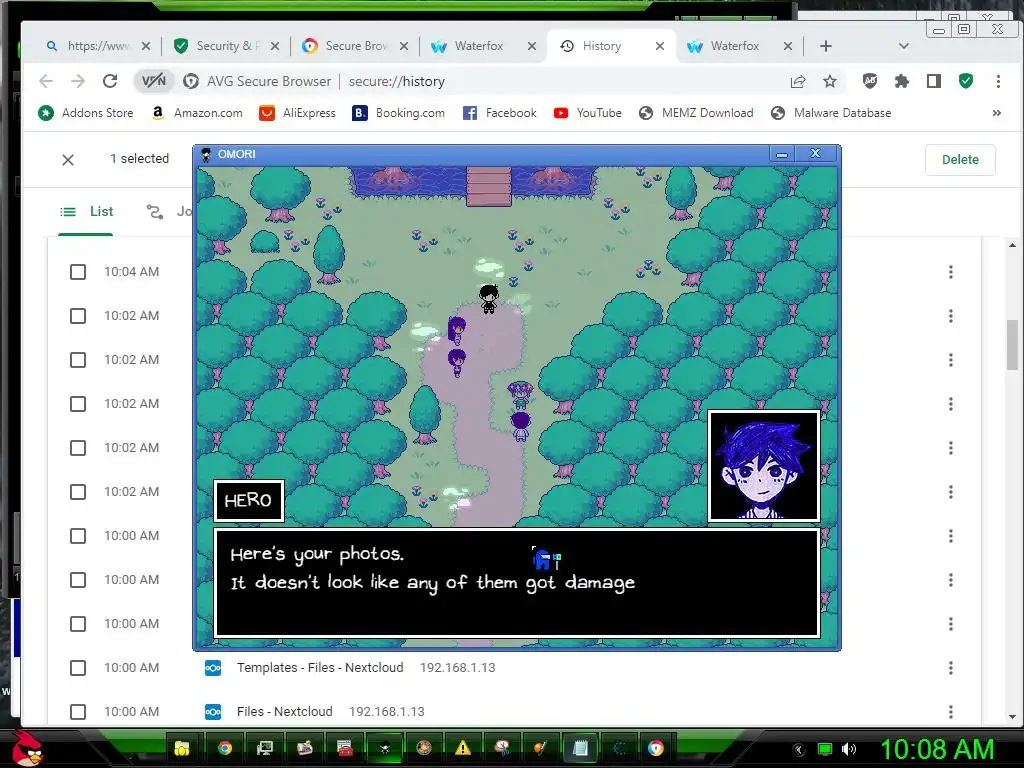Click the AVG Secure Browser site icon
The image size is (1024, 768).
pyautogui.click(x=191, y=81)
